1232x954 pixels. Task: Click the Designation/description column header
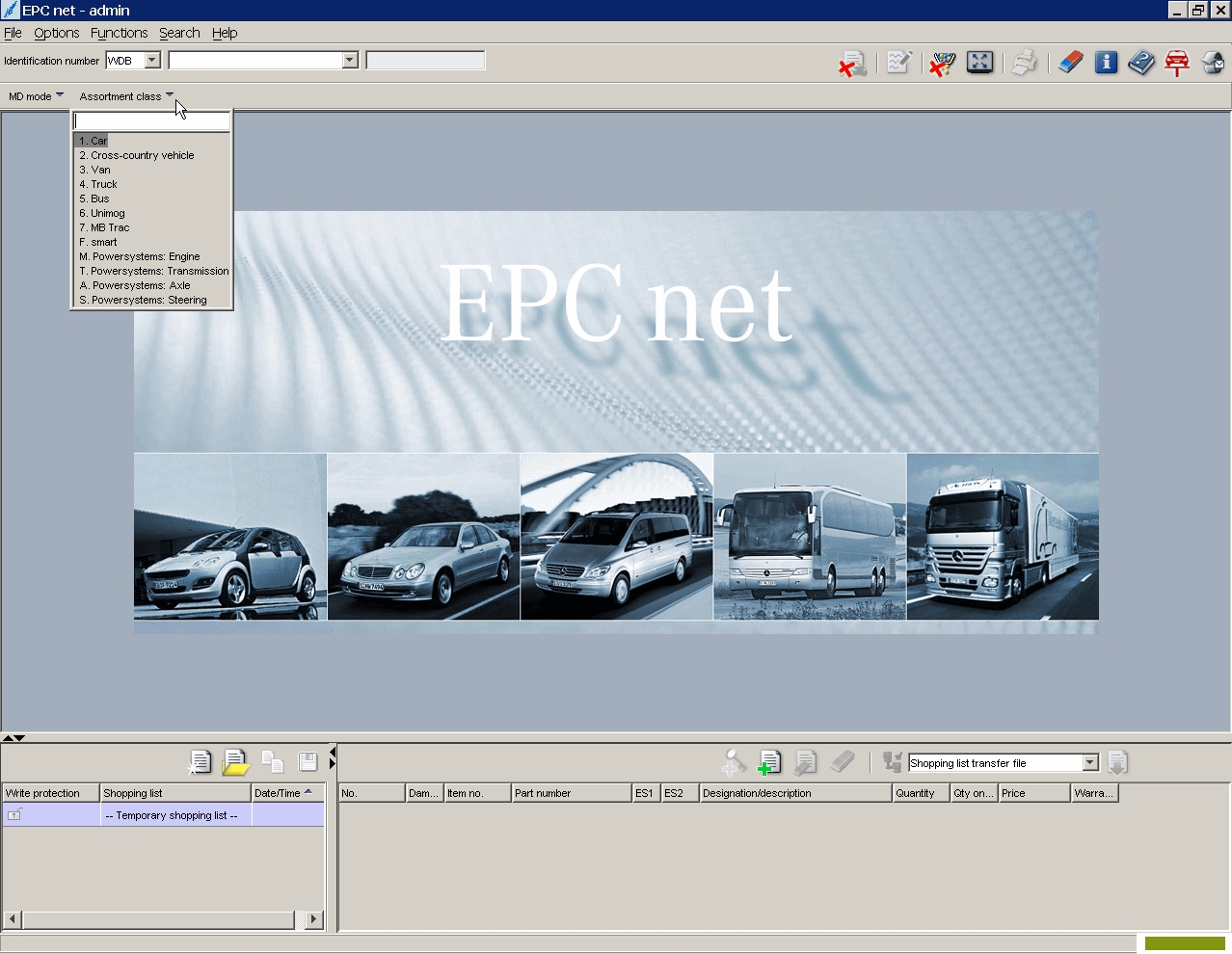point(795,793)
